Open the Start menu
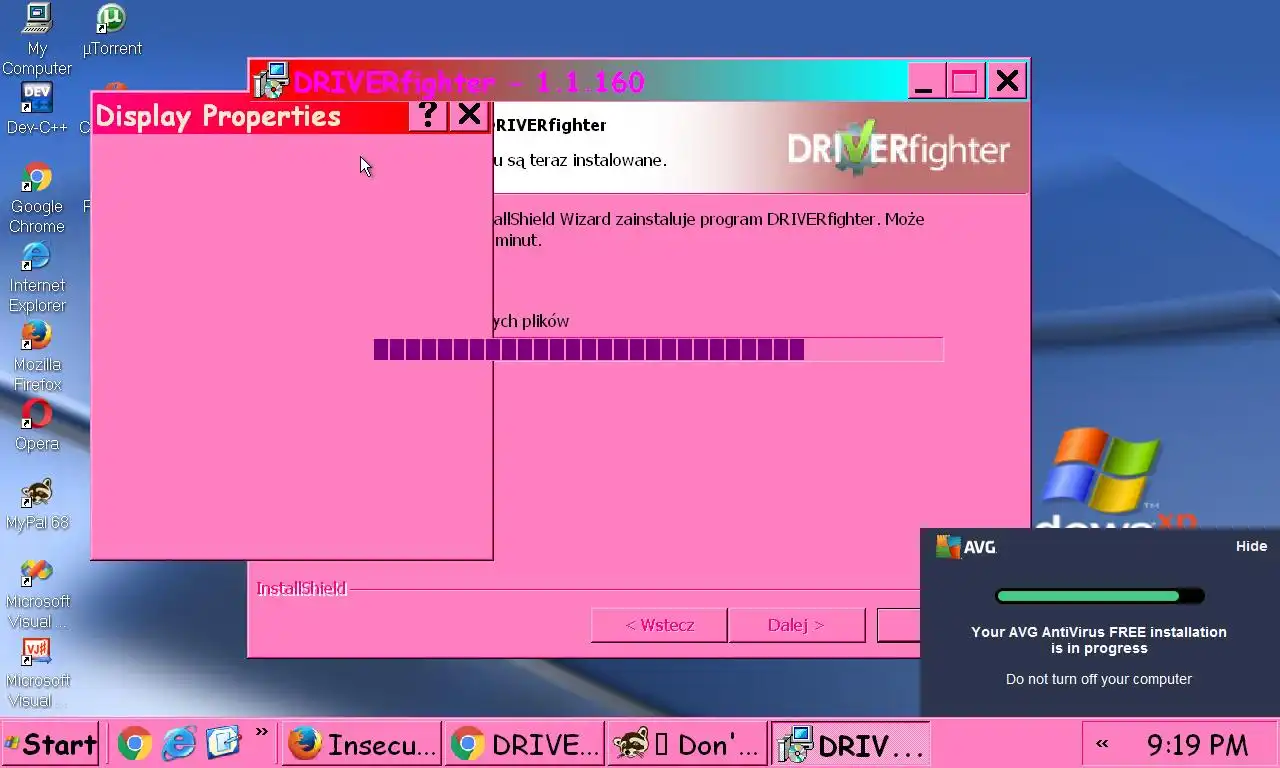Screen dimensions: 1280x768 pyautogui.click(x=51, y=744)
